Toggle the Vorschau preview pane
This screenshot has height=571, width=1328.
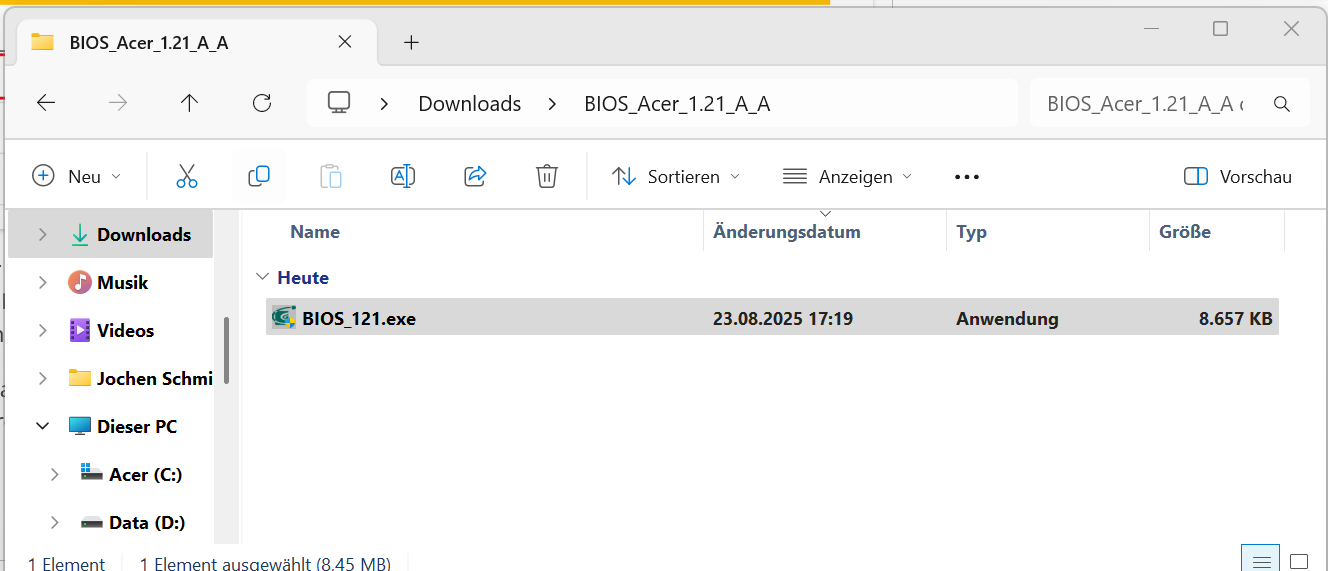coord(1238,177)
